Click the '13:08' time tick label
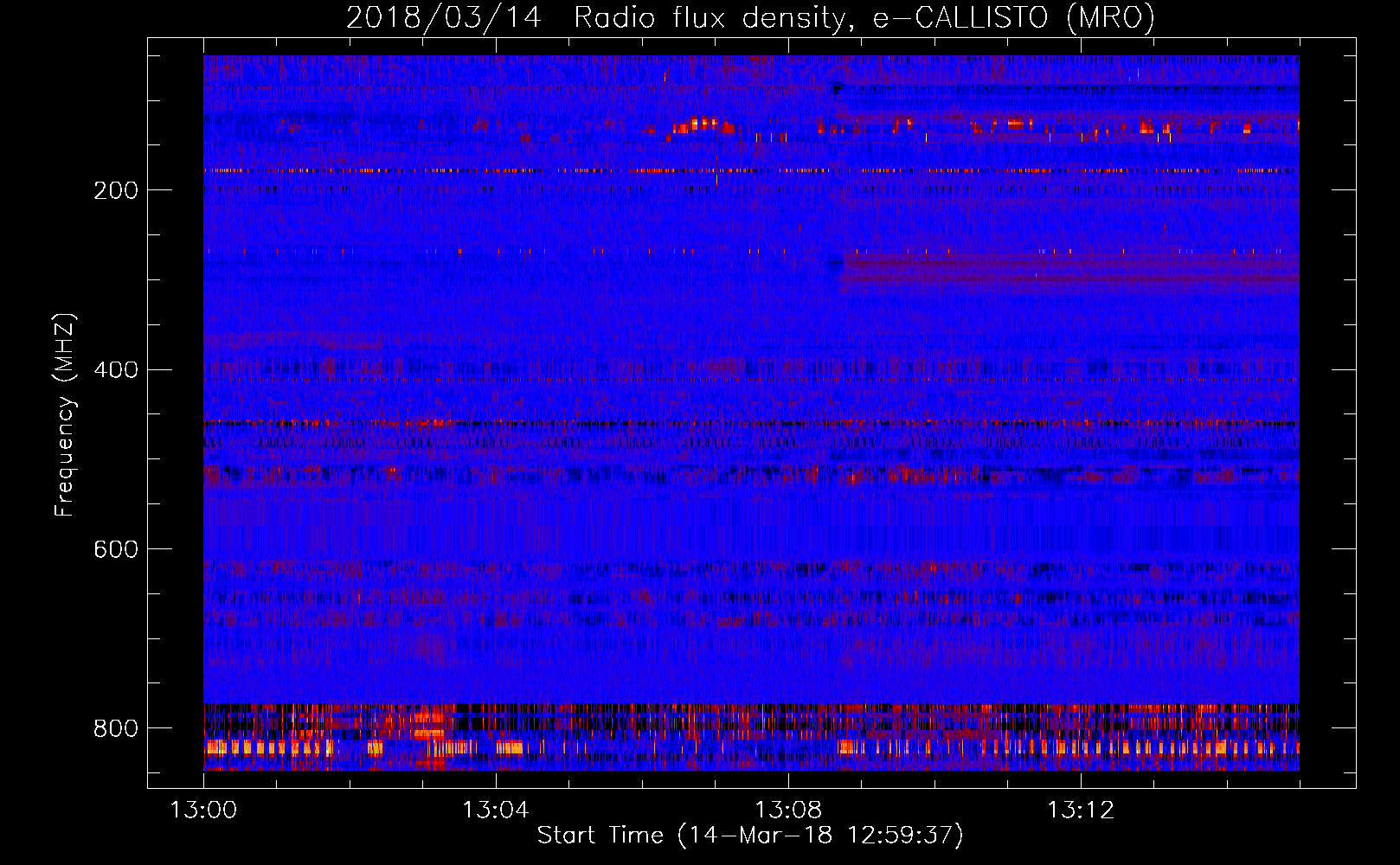 pyautogui.click(x=788, y=811)
